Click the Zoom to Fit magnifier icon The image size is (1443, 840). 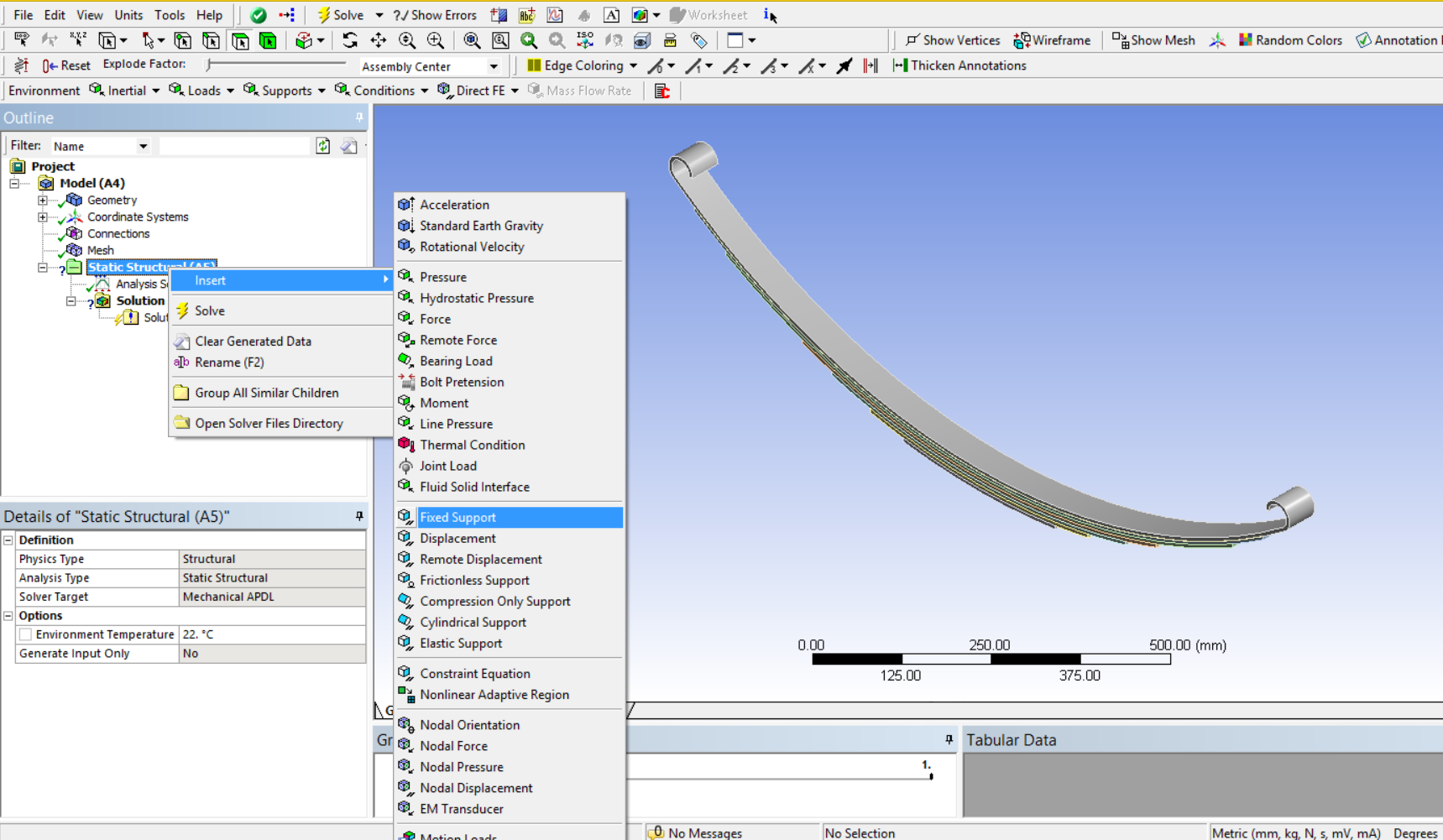pos(472,40)
